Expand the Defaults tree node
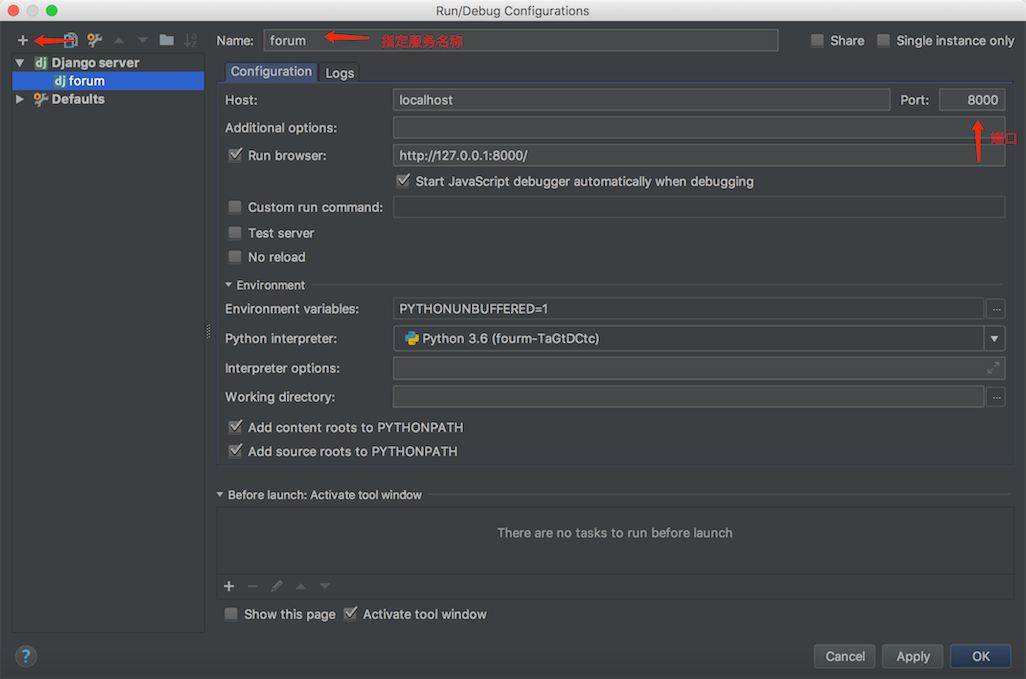The image size is (1026, 679). click(x=20, y=99)
